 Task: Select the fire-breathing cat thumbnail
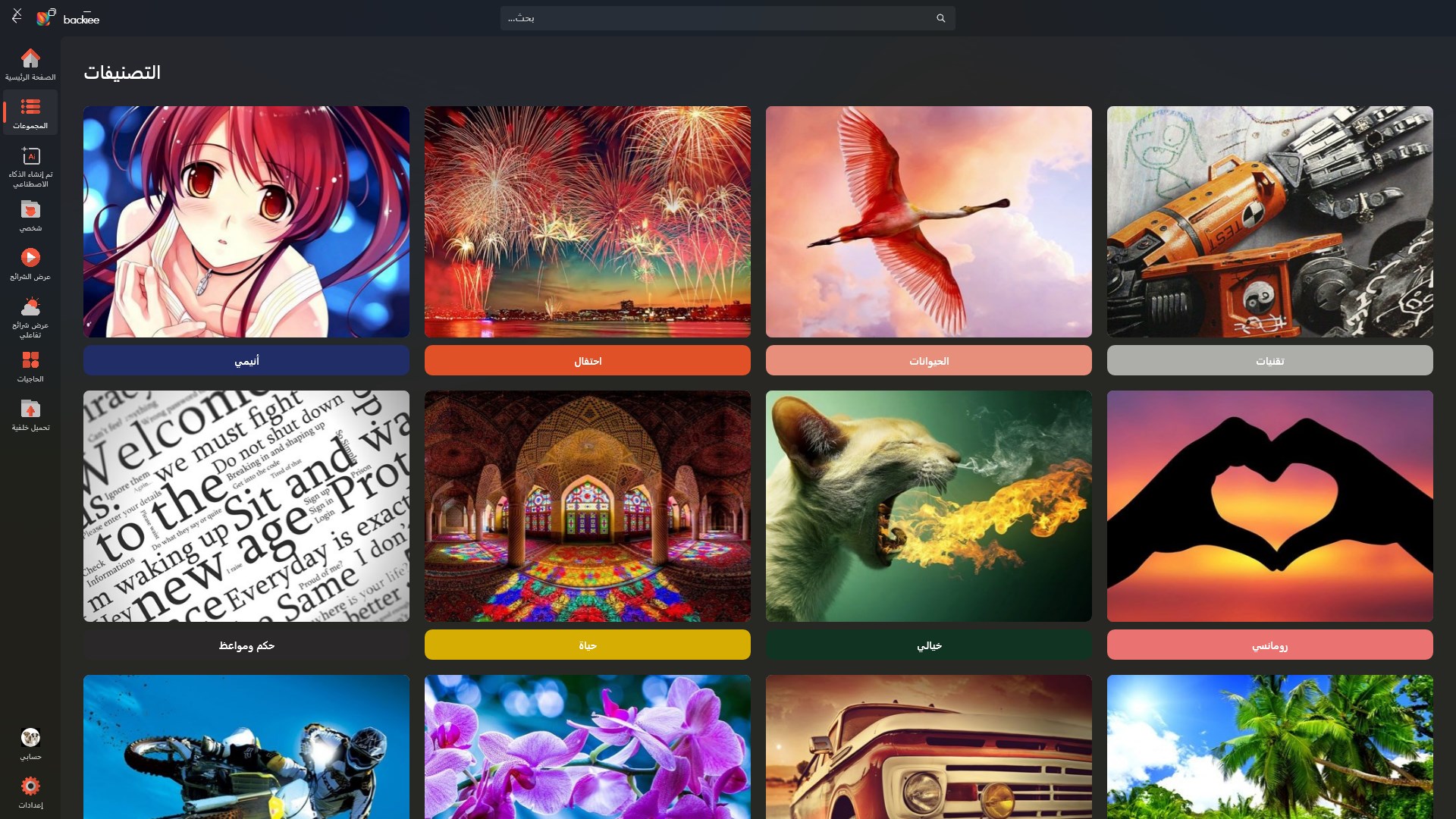[929, 506]
